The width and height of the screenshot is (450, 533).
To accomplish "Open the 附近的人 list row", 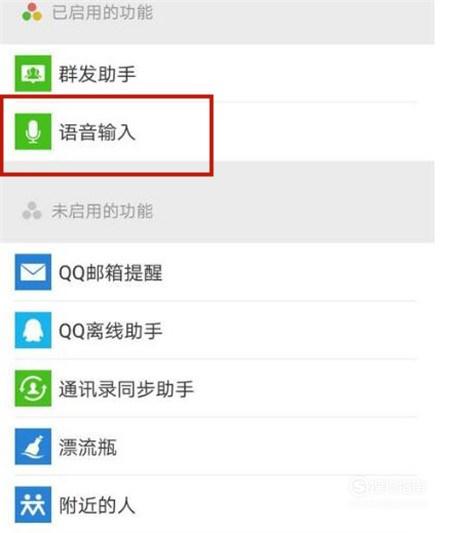I will [x=217, y=504].
